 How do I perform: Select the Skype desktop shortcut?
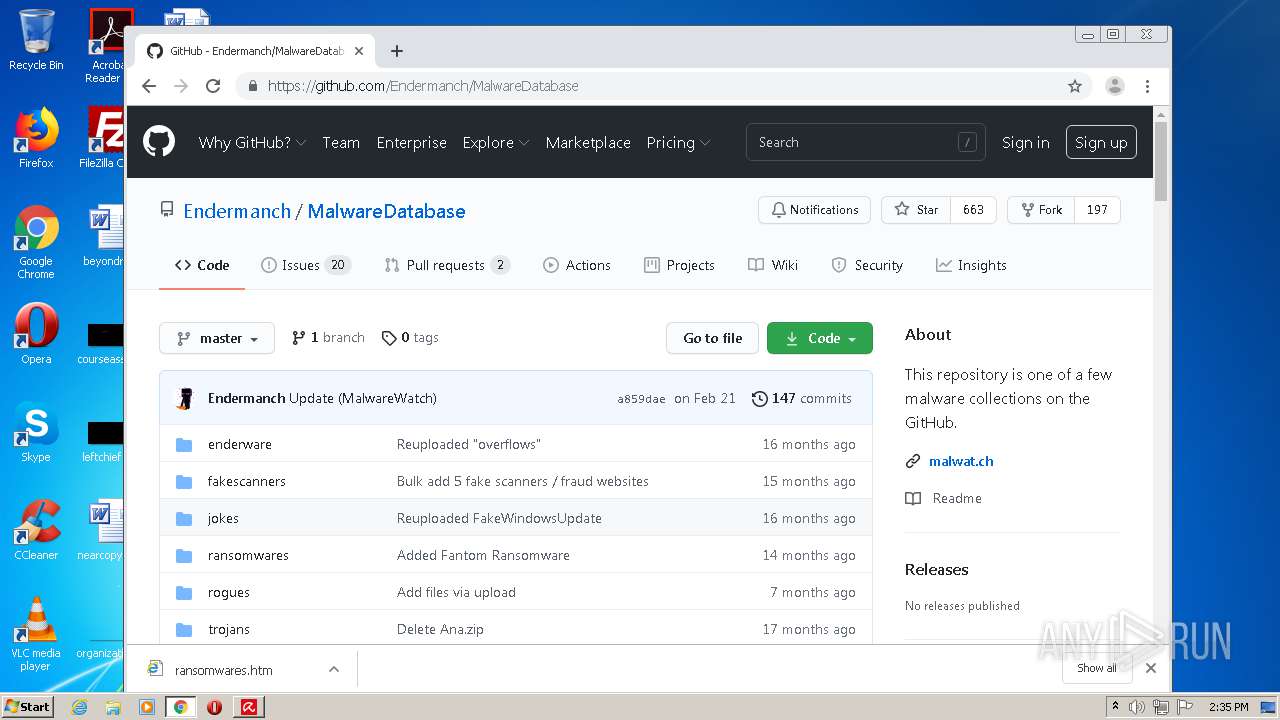point(36,432)
